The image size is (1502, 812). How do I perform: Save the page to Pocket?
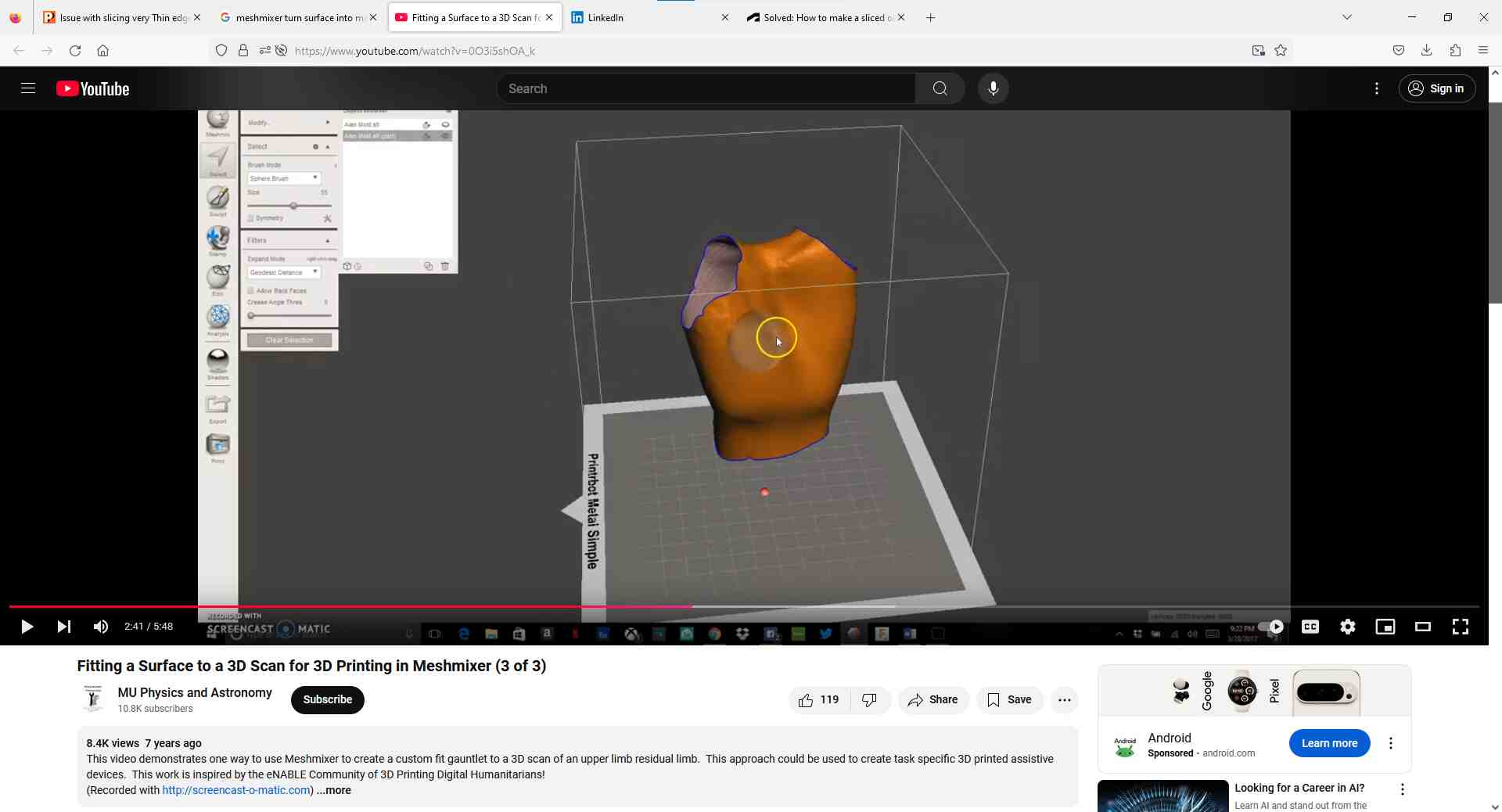coord(1399,51)
